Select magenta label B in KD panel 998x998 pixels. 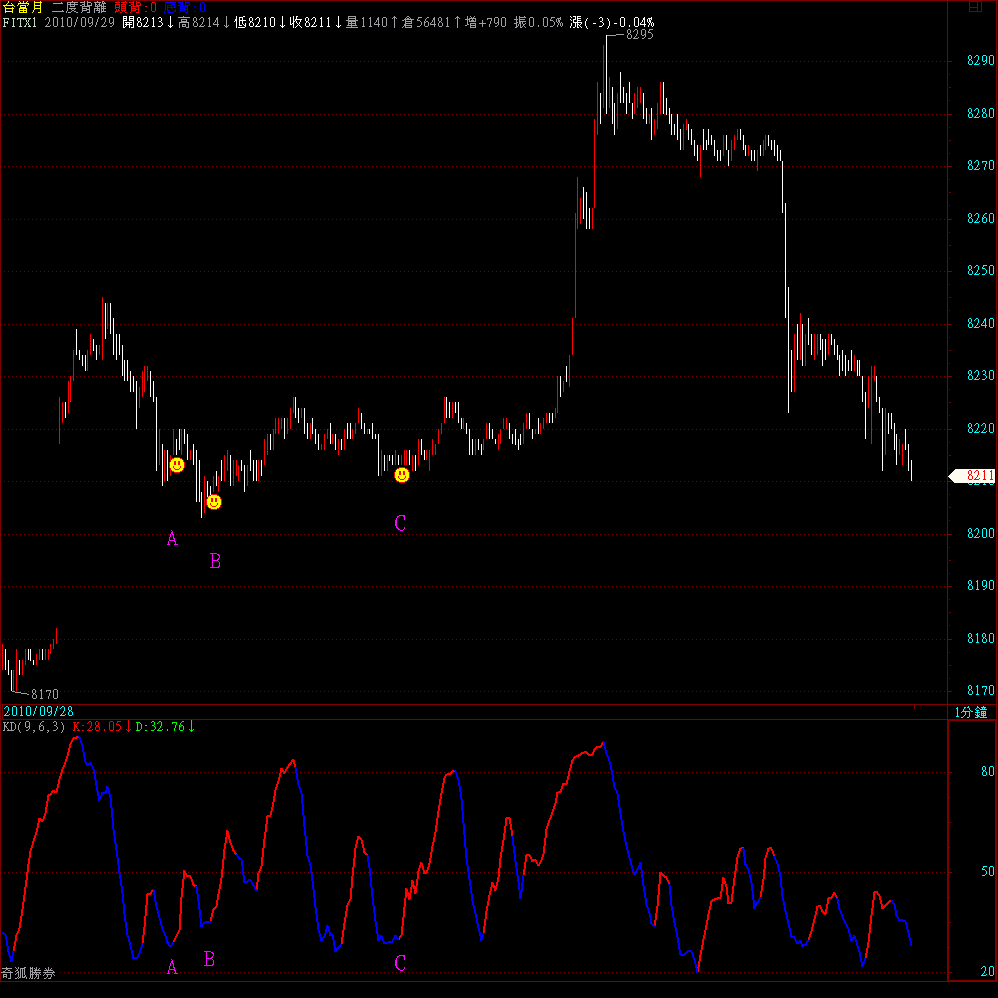coord(209,958)
